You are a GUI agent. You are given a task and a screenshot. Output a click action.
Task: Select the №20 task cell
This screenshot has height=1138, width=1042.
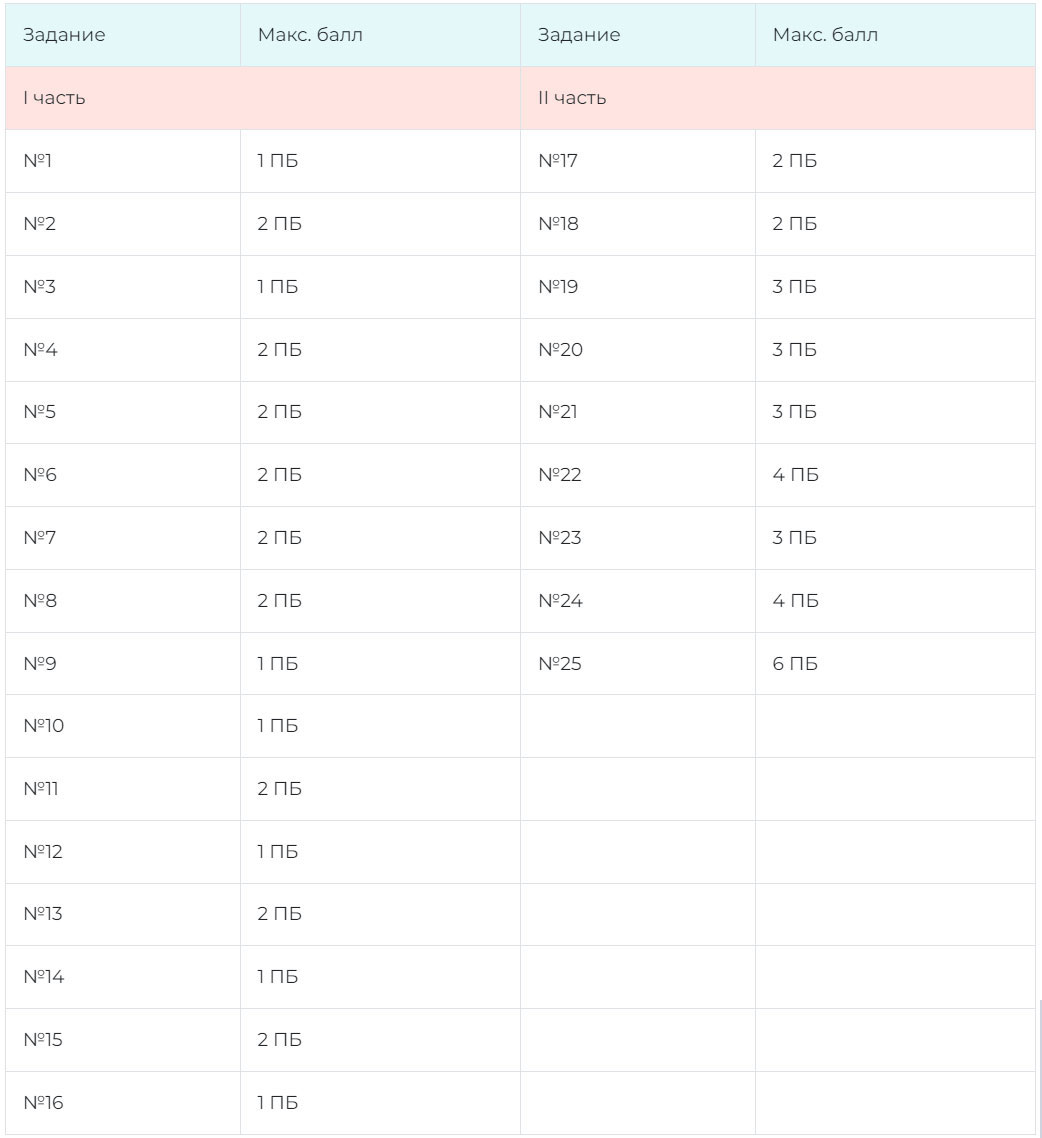click(560, 350)
